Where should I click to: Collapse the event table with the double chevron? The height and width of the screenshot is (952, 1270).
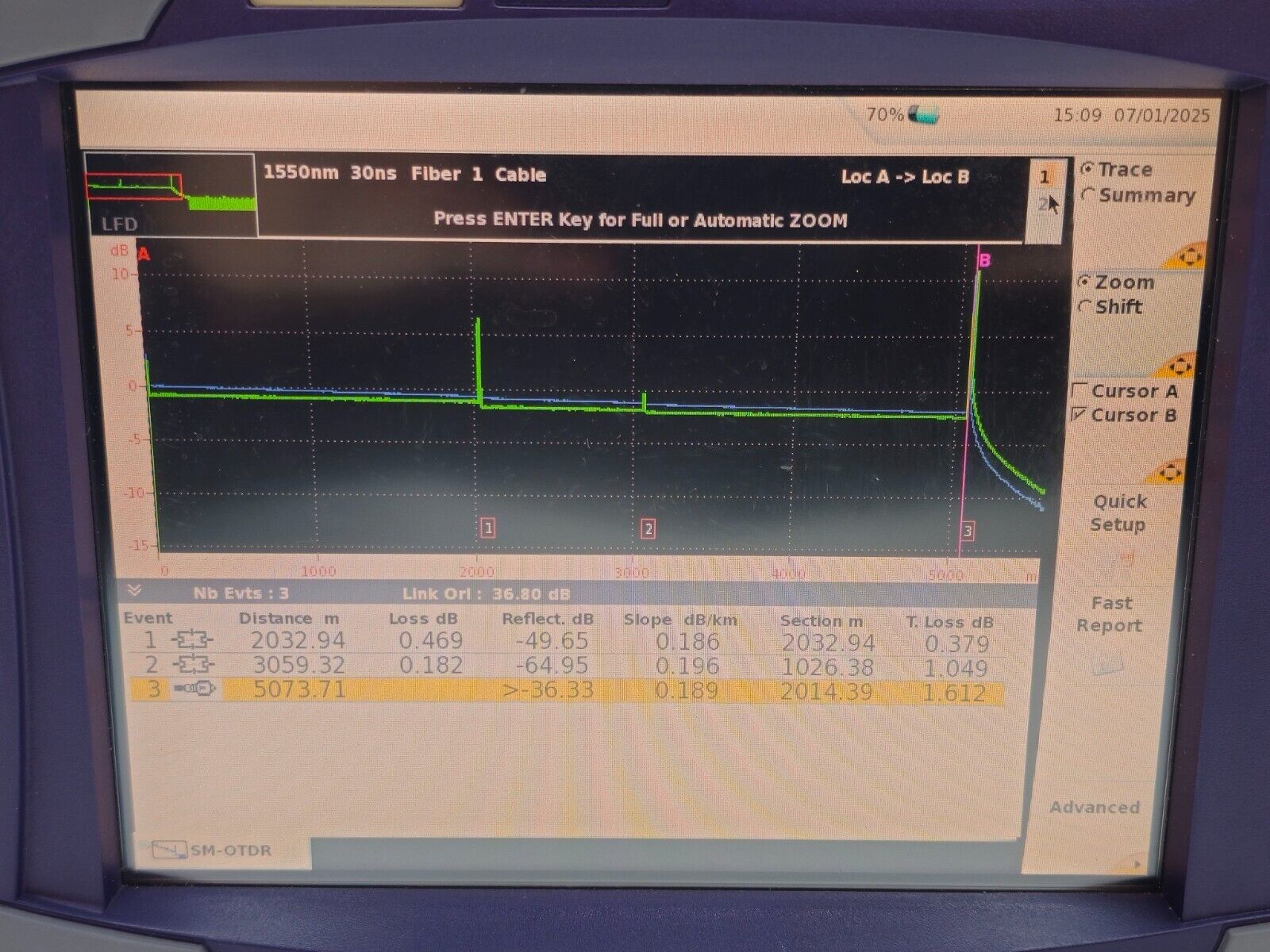[x=134, y=591]
